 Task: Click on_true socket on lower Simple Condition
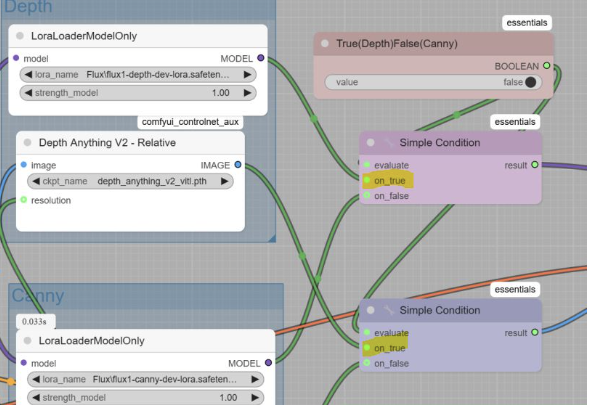pyautogui.click(x=367, y=347)
